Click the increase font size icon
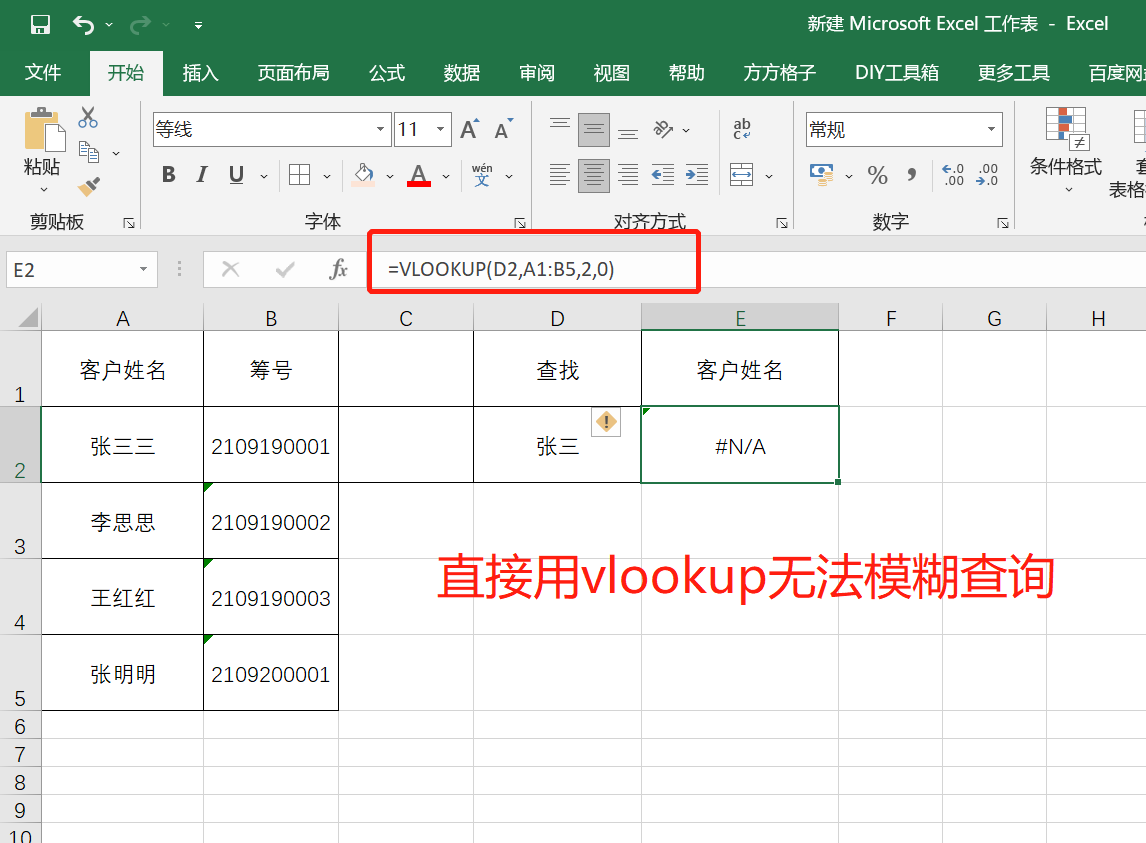1146x843 pixels. pos(469,129)
